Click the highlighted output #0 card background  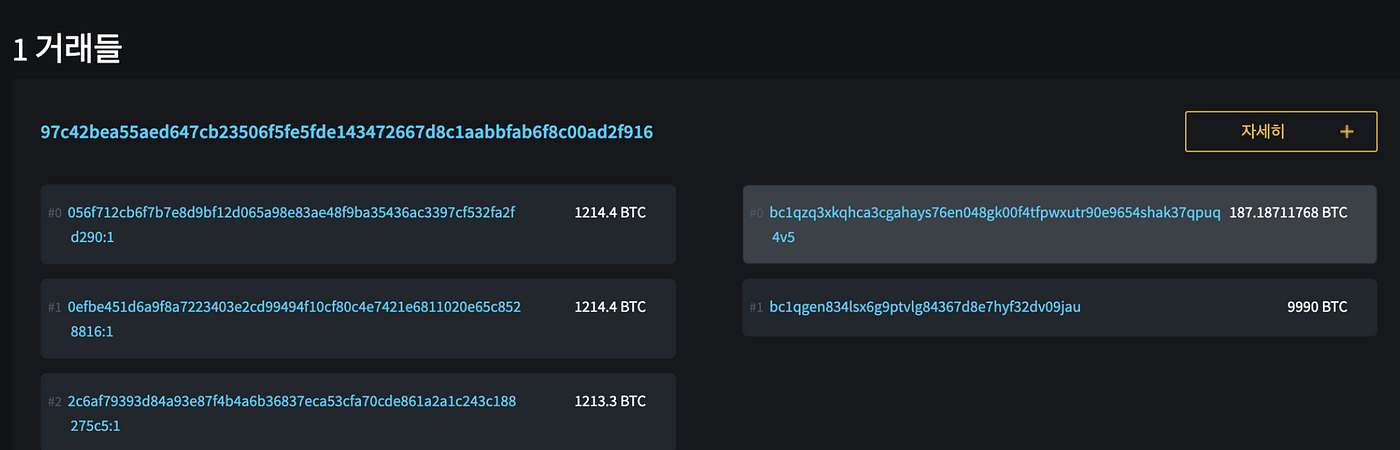(1059, 225)
